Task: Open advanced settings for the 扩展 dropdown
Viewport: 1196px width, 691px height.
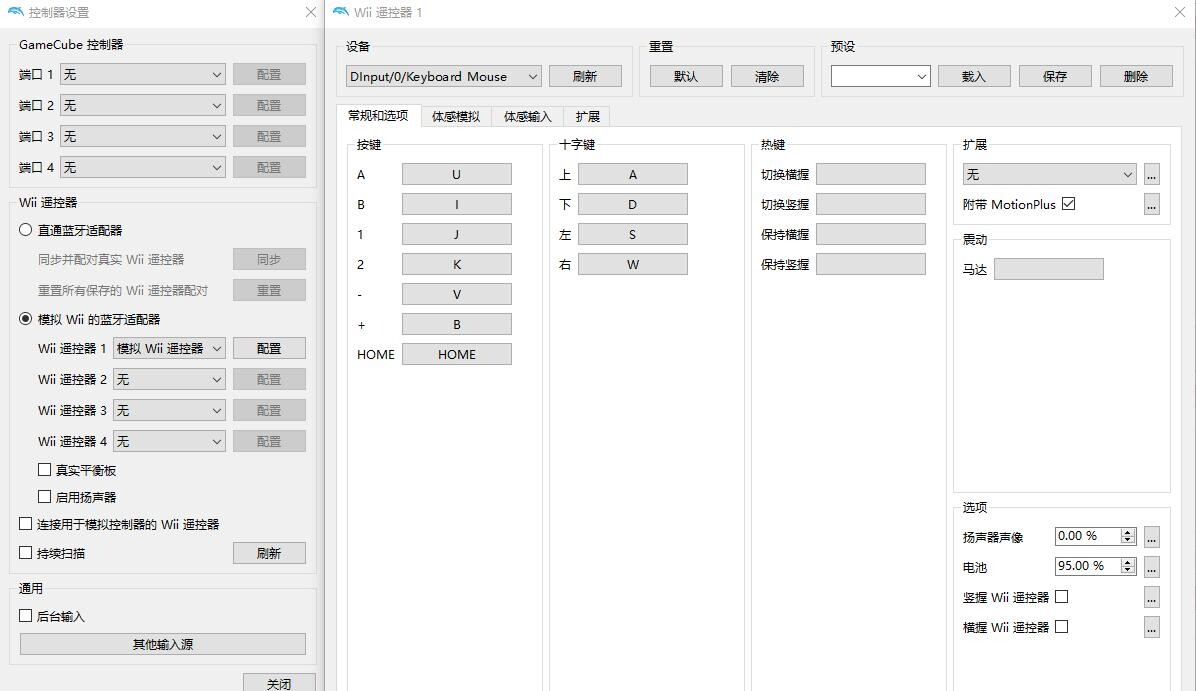Action: tap(1151, 173)
